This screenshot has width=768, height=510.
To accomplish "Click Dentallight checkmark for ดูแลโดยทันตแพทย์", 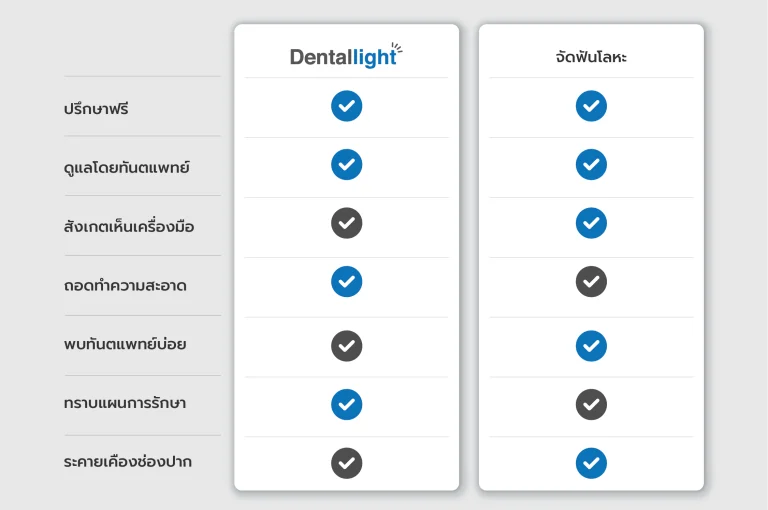I will click(346, 164).
